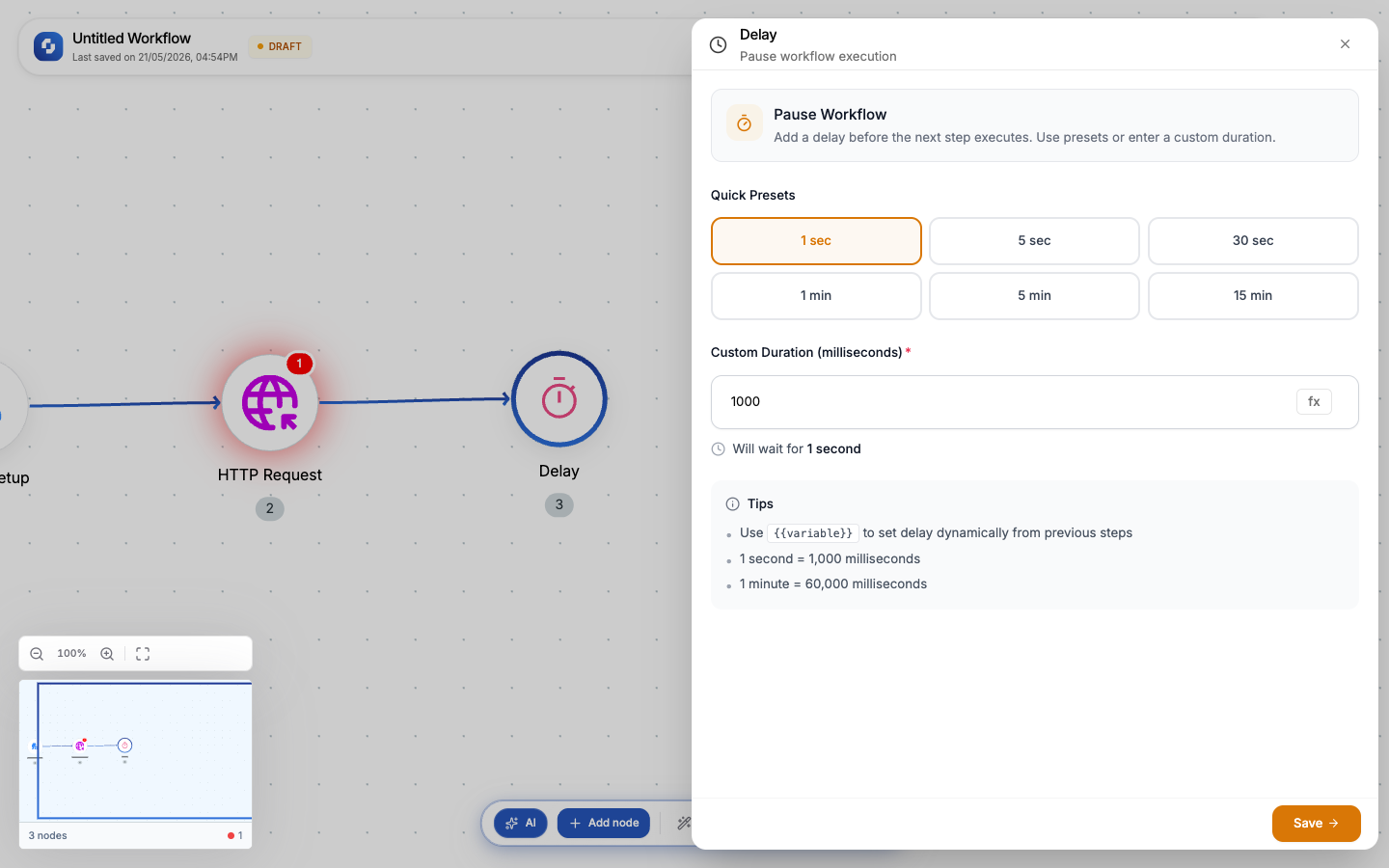
Task: Choose the 5 sec preset
Action: click(1034, 241)
